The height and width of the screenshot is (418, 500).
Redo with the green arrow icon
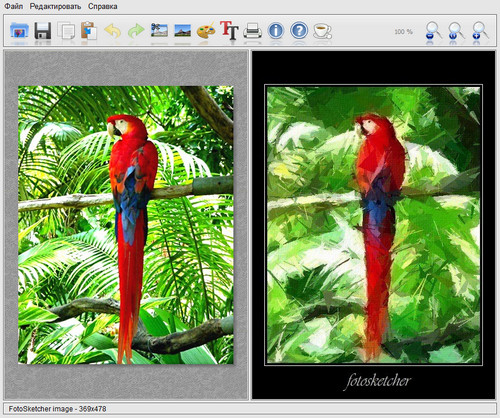(136, 31)
